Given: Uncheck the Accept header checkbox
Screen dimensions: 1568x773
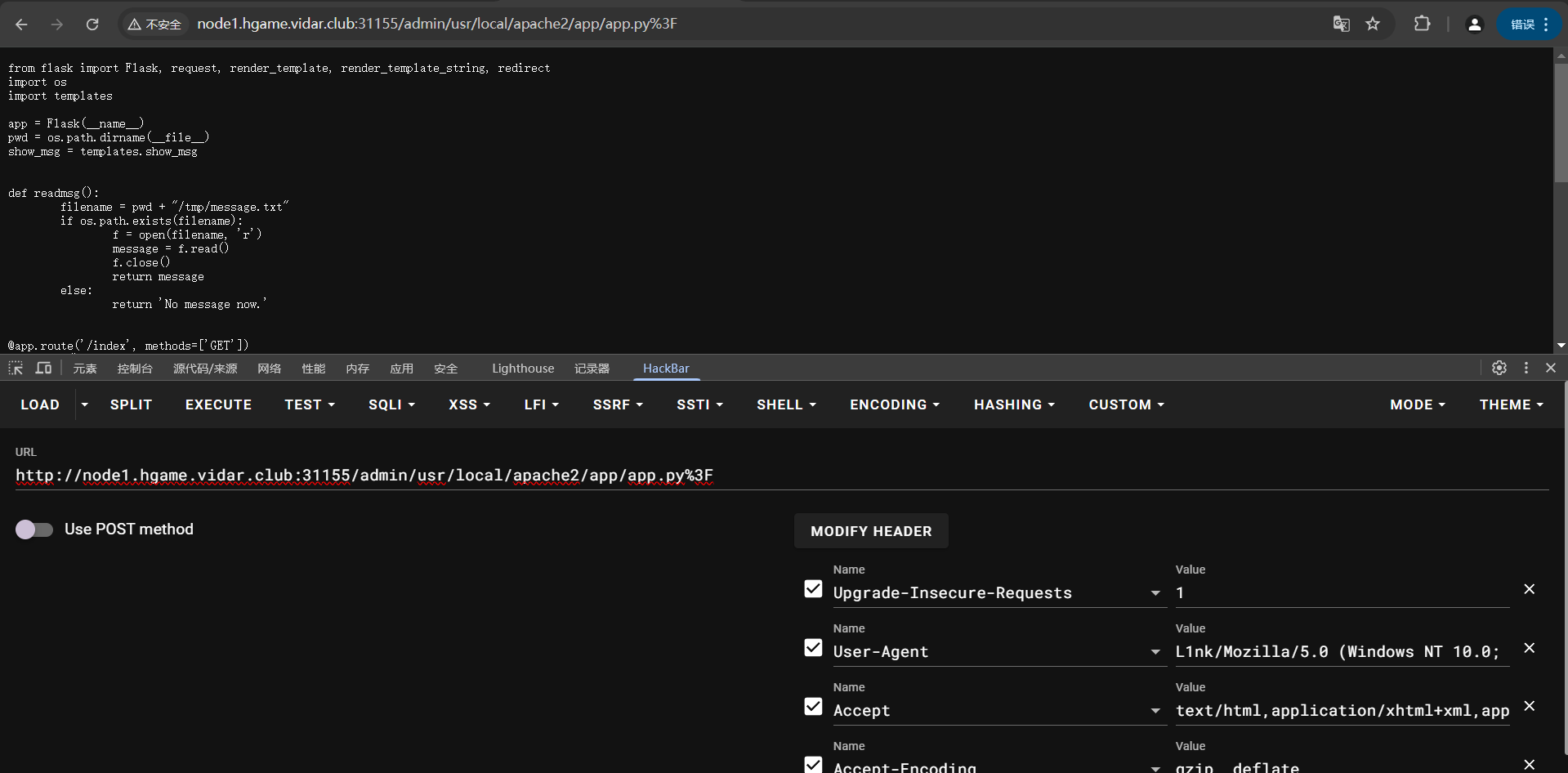Looking at the screenshot, I should point(813,707).
